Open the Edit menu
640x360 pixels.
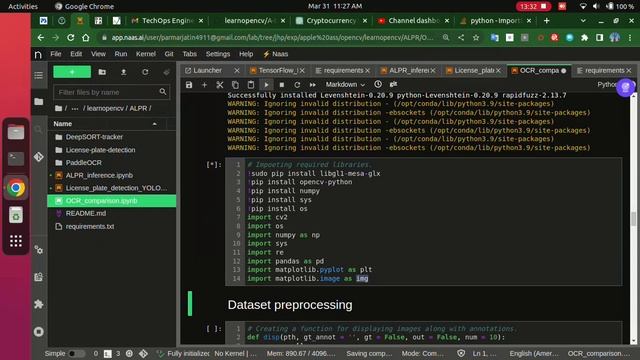point(76,54)
